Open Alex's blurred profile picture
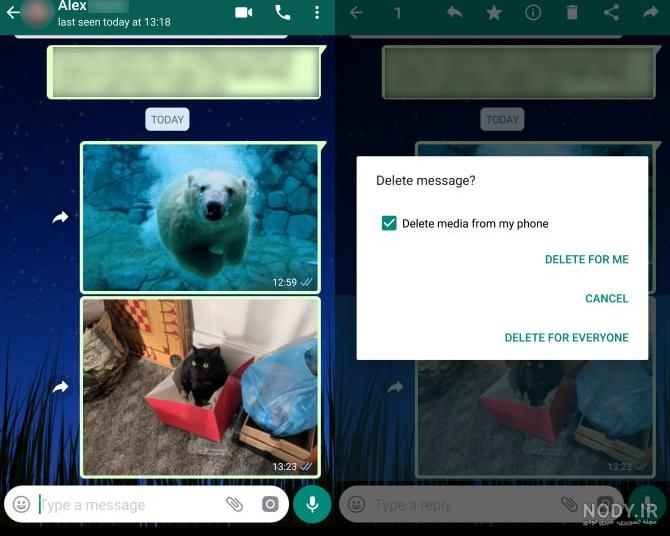 36,13
